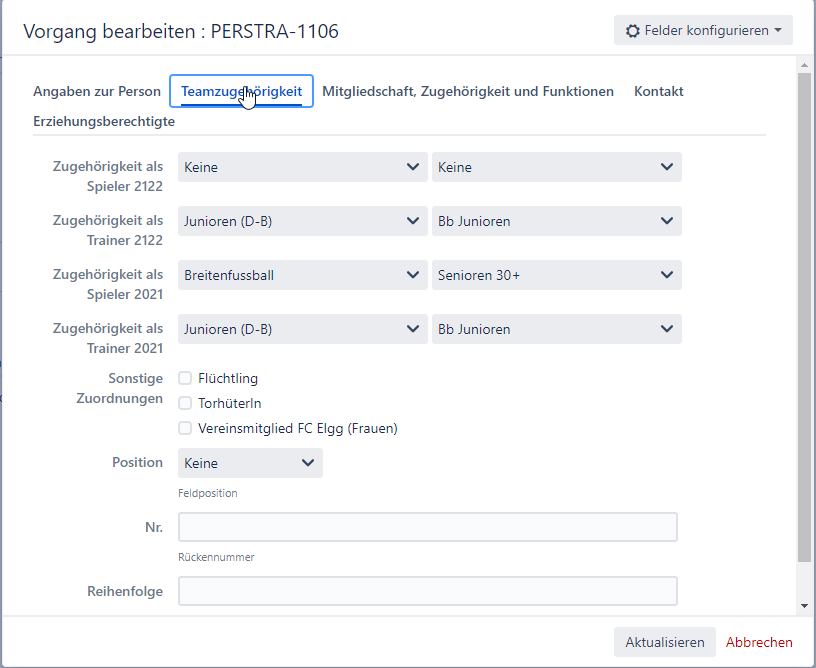Open Junioren (D-B) dropdown for Trainer 2021
Viewport: 816px width, 668px height.
pos(302,329)
